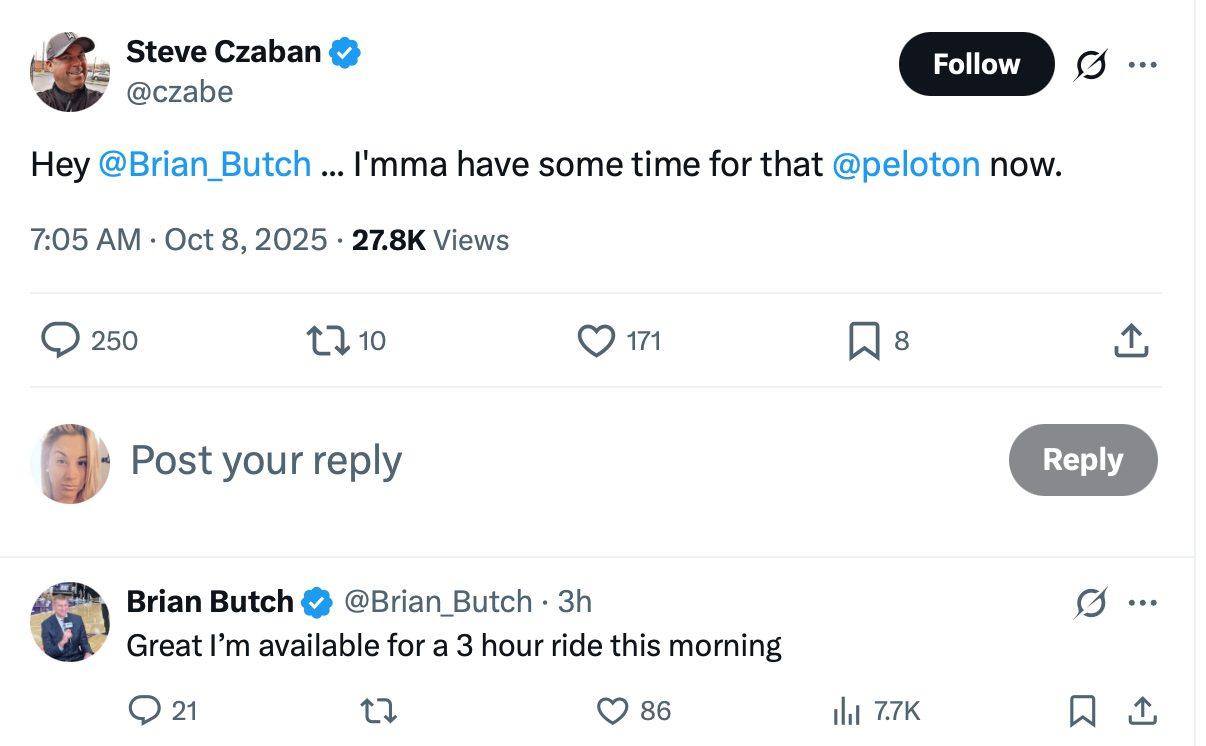
Task: Like Brian Butch's reply
Action: pyautogui.click(x=611, y=711)
